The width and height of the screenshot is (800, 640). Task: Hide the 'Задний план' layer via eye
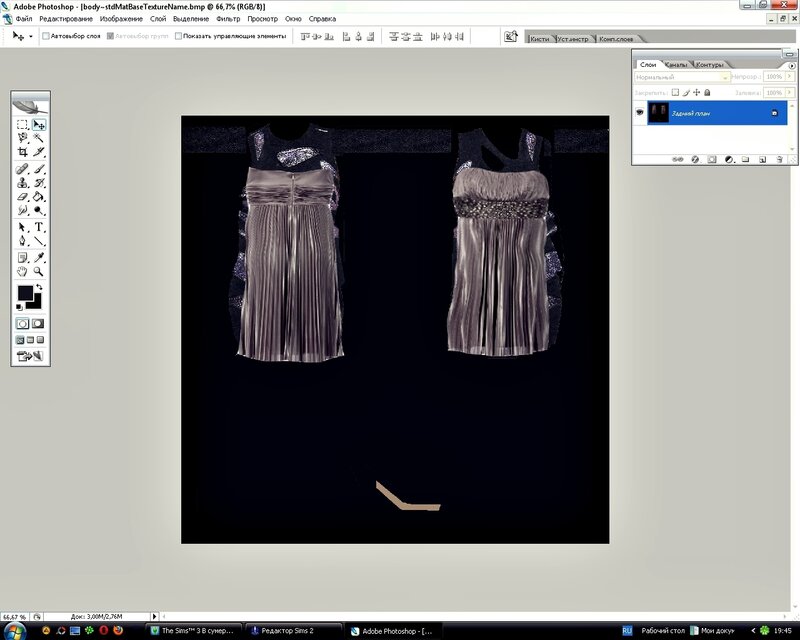pyautogui.click(x=640, y=113)
